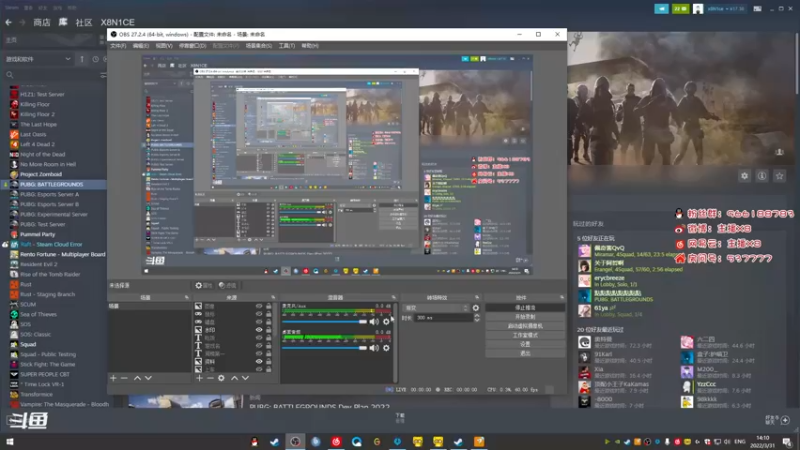Open the Tools (工具) menu in OBS
This screenshot has width=800, height=450.
coord(287,46)
